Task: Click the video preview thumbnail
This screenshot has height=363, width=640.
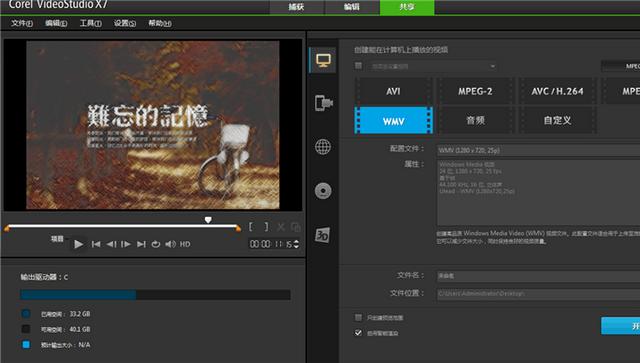Action: tap(153, 125)
